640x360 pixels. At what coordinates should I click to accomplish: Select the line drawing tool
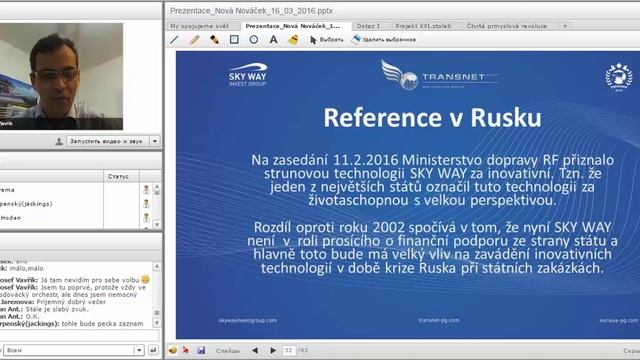174,40
